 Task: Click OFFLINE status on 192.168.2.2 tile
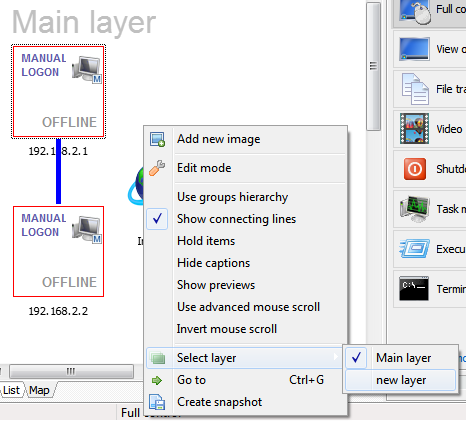69,282
